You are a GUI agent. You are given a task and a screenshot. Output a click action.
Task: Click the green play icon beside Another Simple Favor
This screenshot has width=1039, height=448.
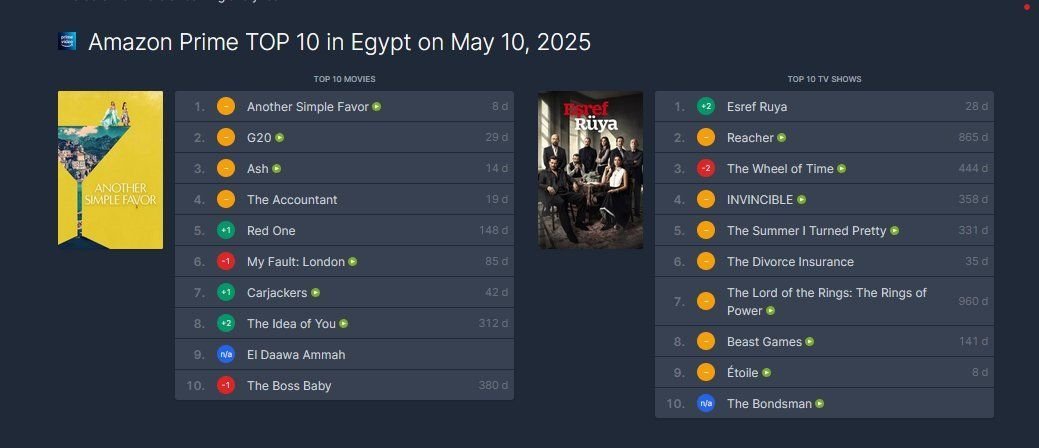(377, 106)
